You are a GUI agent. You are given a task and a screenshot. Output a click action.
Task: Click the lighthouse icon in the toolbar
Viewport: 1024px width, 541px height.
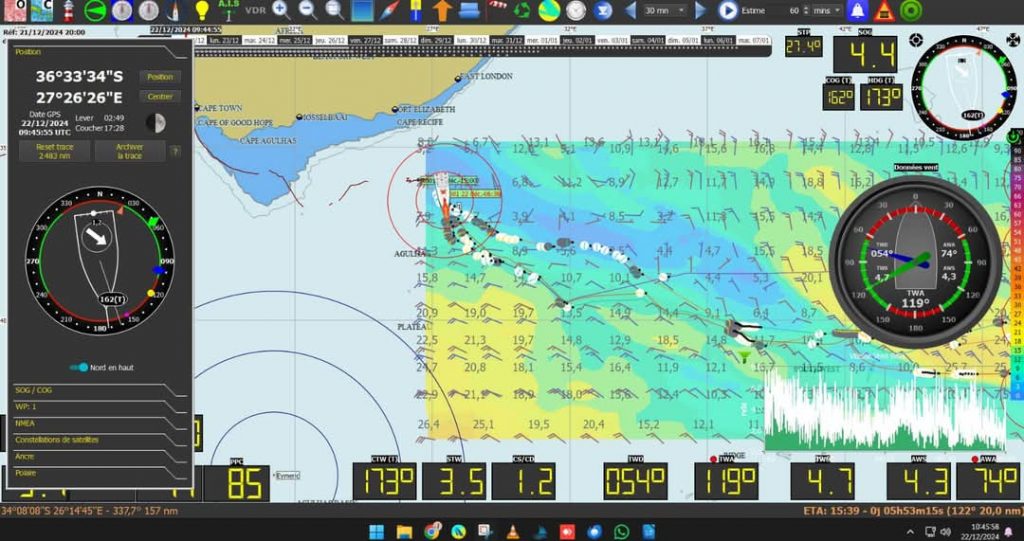pos(68,10)
